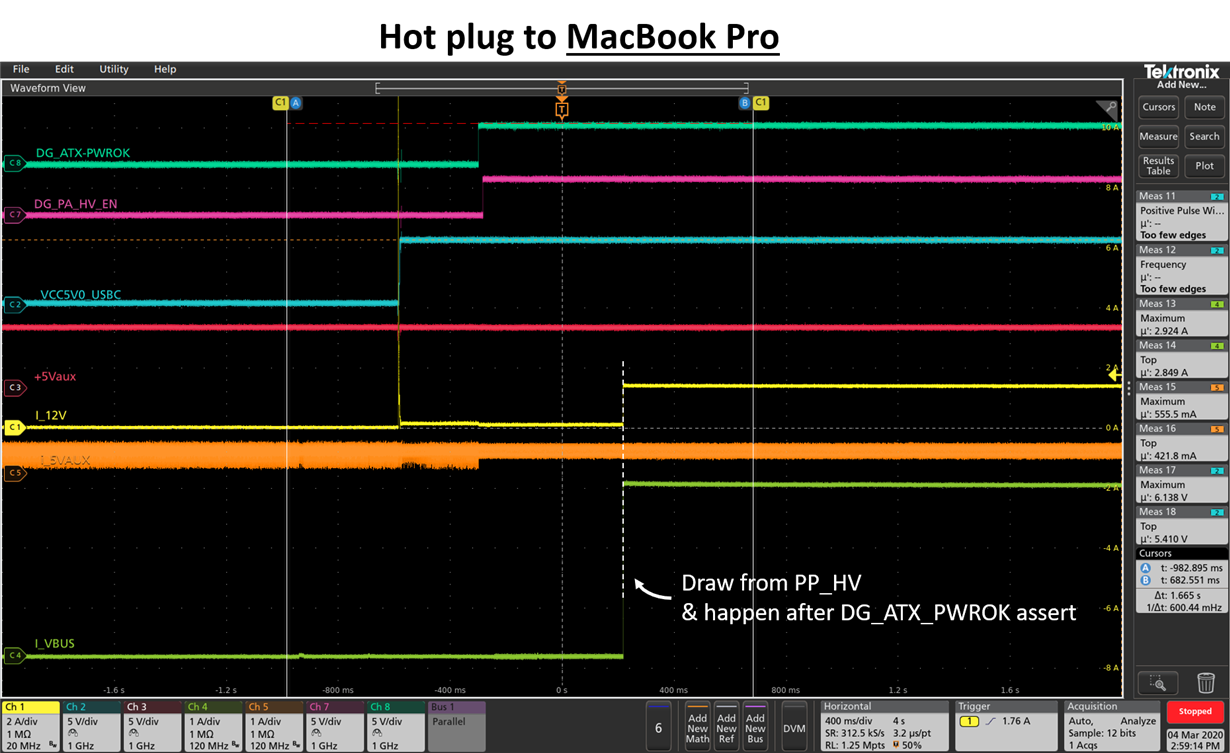
Task: Click the Cursors button in Add New panel
Action: [x=1158, y=107]
